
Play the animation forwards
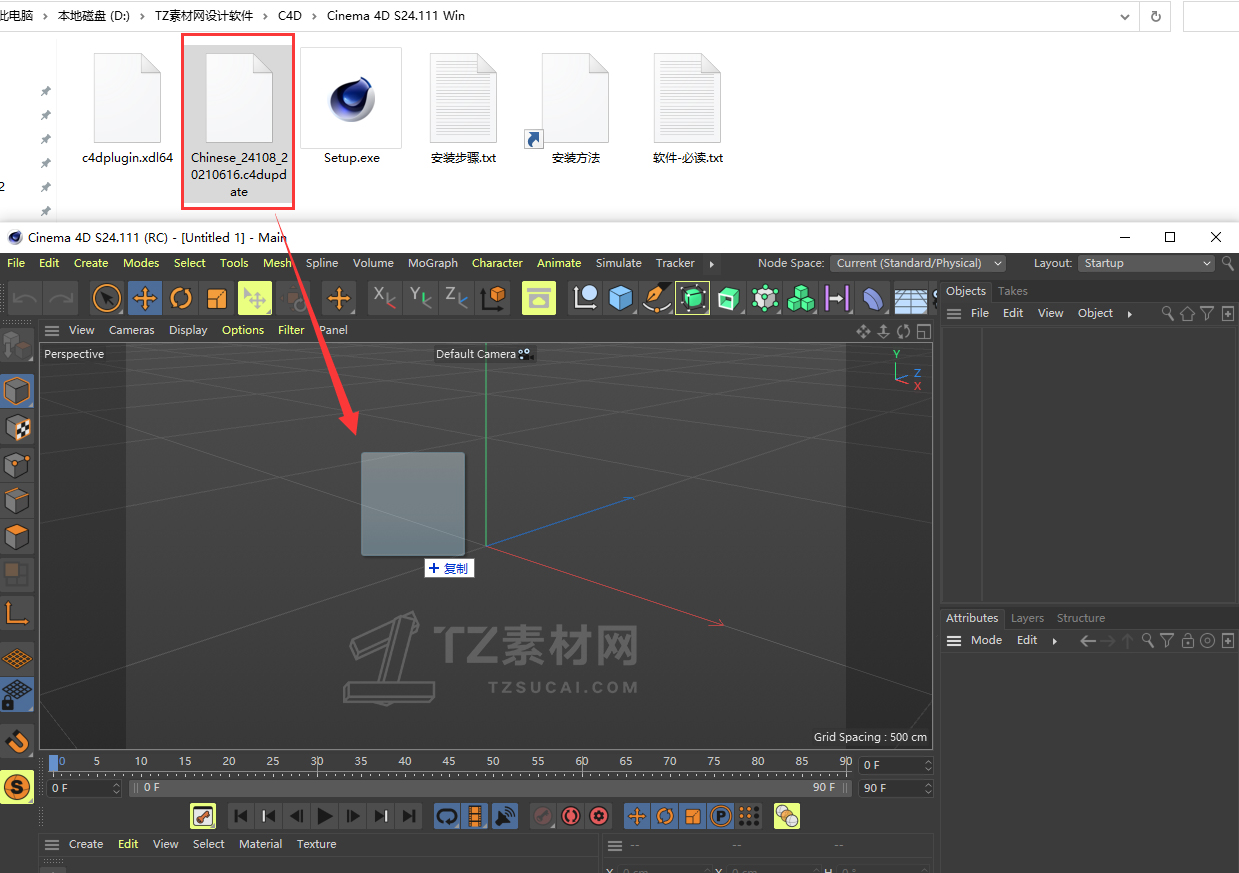(325, 817)
